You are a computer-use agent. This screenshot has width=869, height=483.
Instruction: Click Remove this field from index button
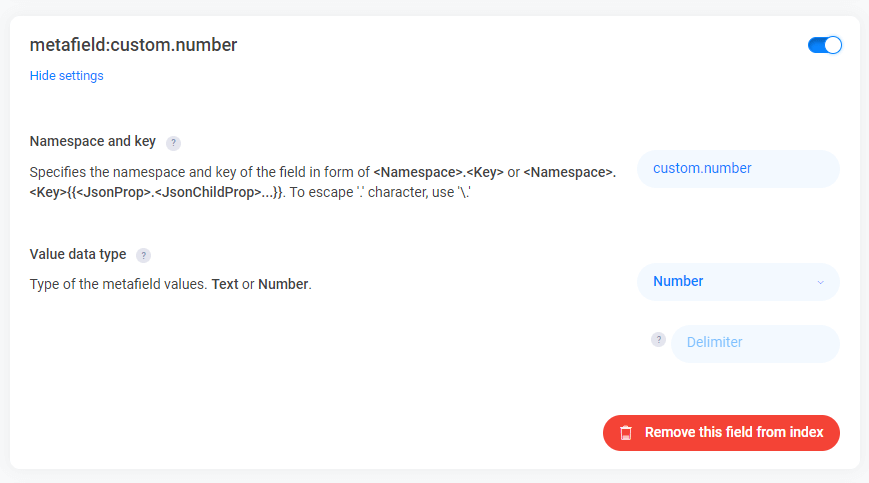pos(721,433)
